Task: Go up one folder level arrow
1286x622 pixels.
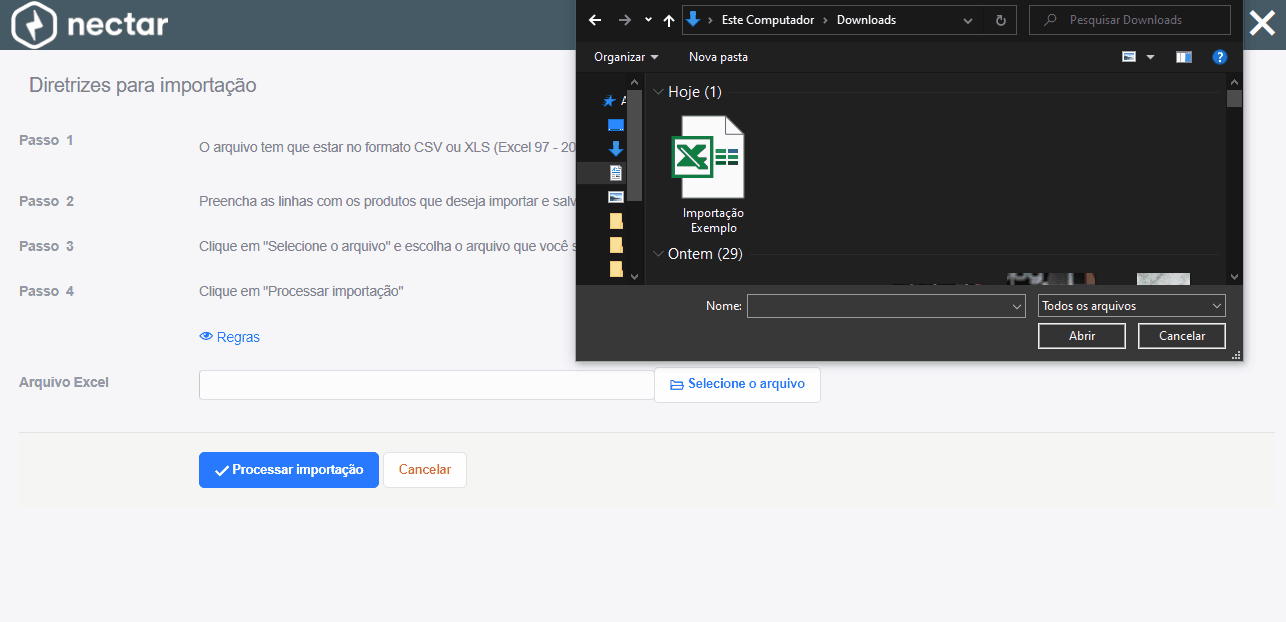Action: coord(669,20)
